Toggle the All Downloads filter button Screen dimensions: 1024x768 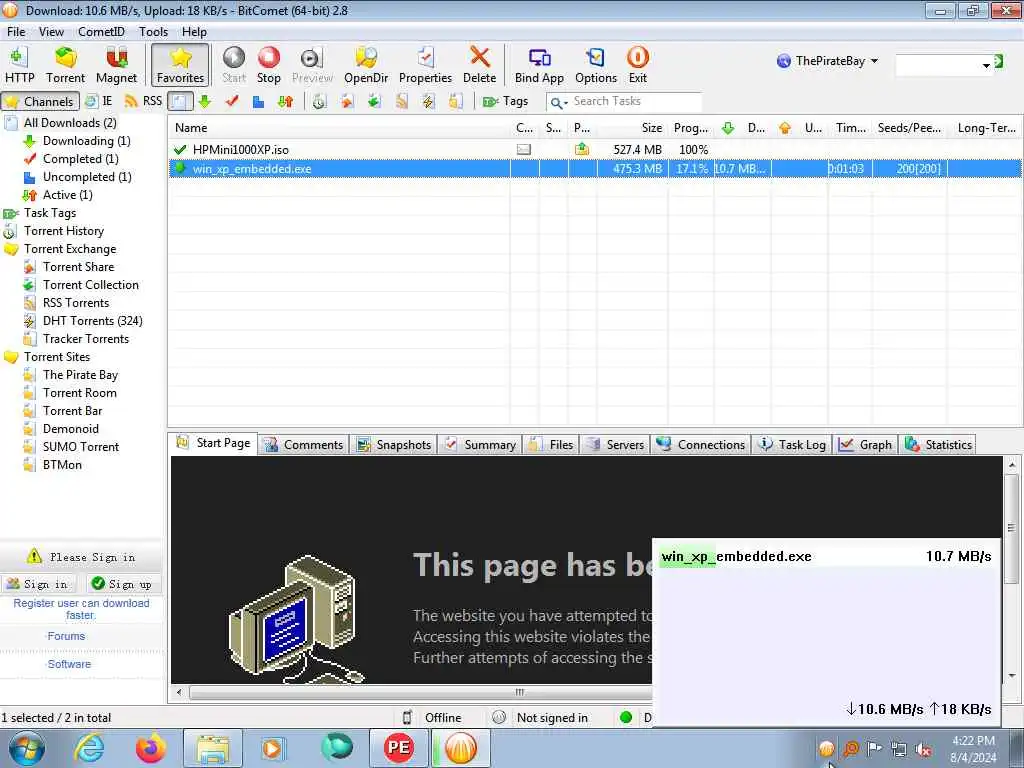[180, 101]
